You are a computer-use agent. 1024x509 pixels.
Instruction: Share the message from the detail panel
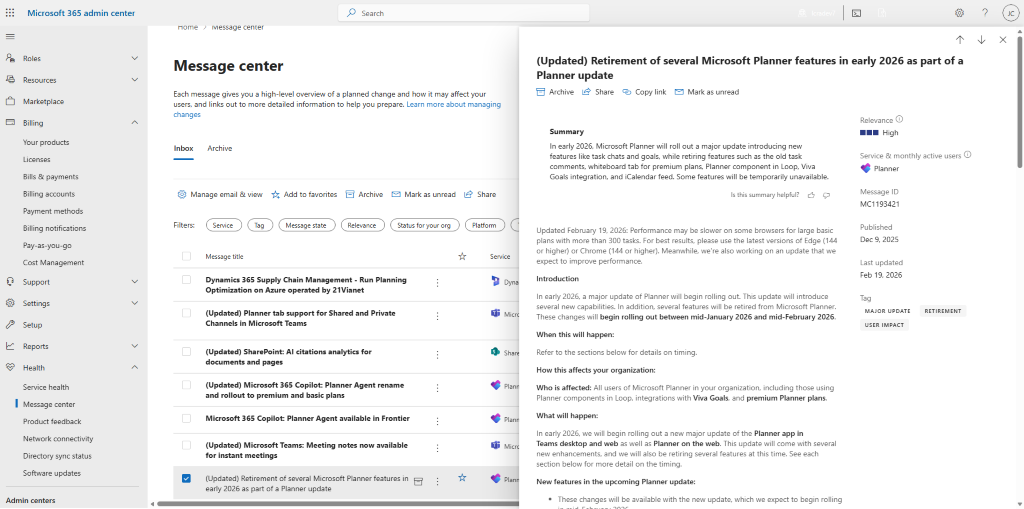pyautogui.click(x=598, y=92)
